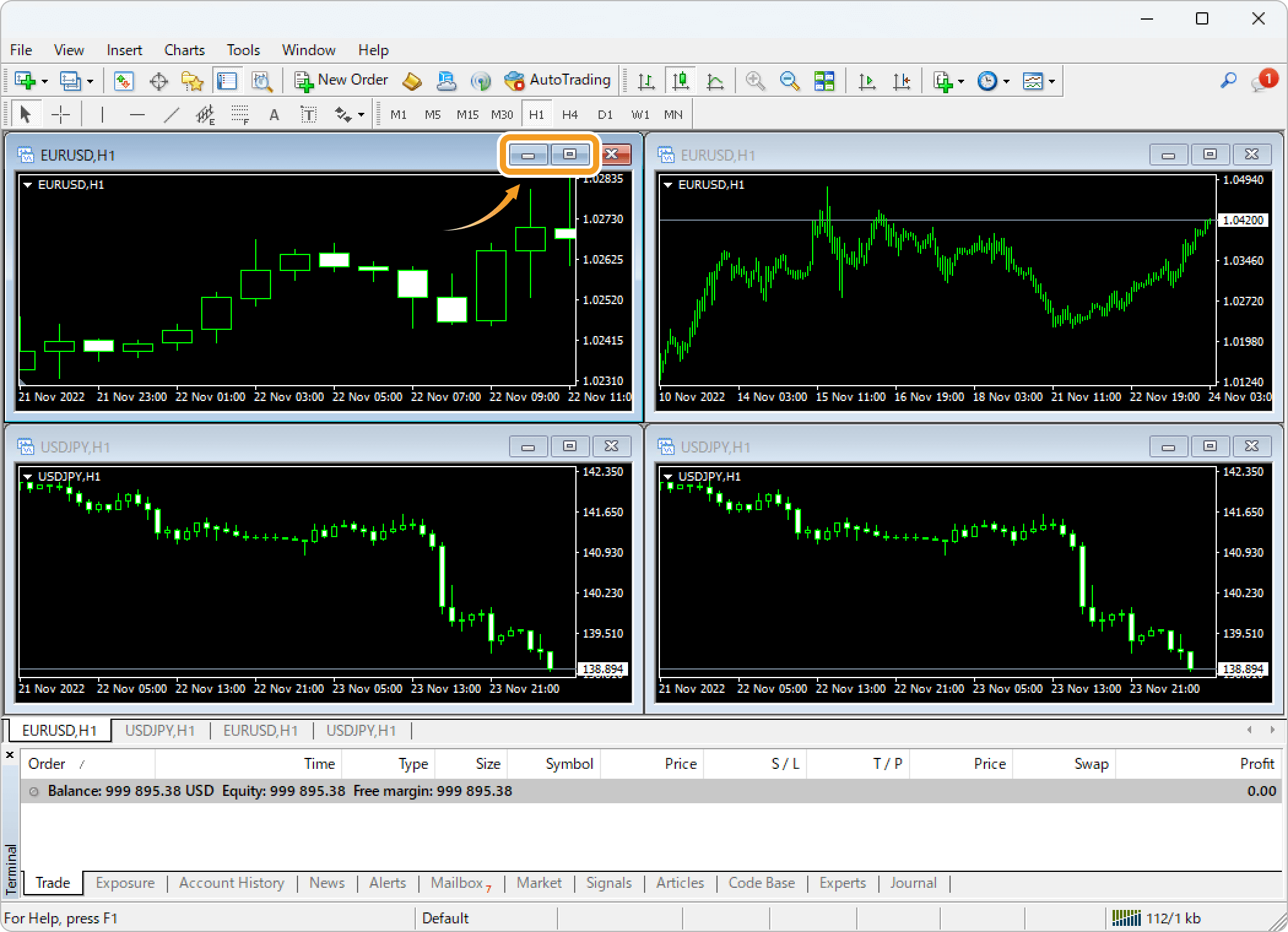Open the File menu

click(x=21, y=50)
